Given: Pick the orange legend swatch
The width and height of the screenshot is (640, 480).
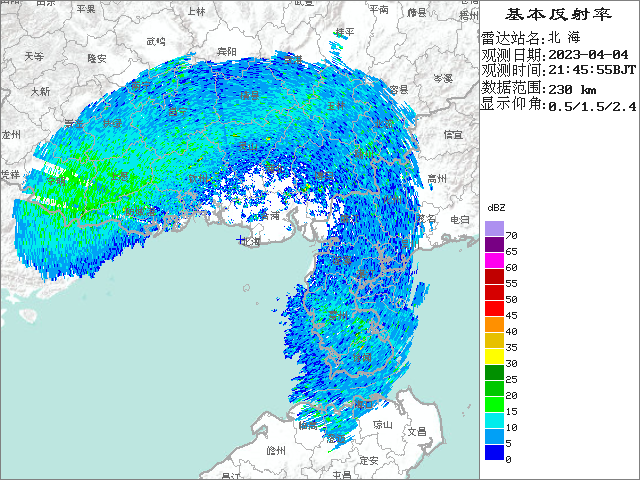Looking at the screenshot, I should coord(494,324).
